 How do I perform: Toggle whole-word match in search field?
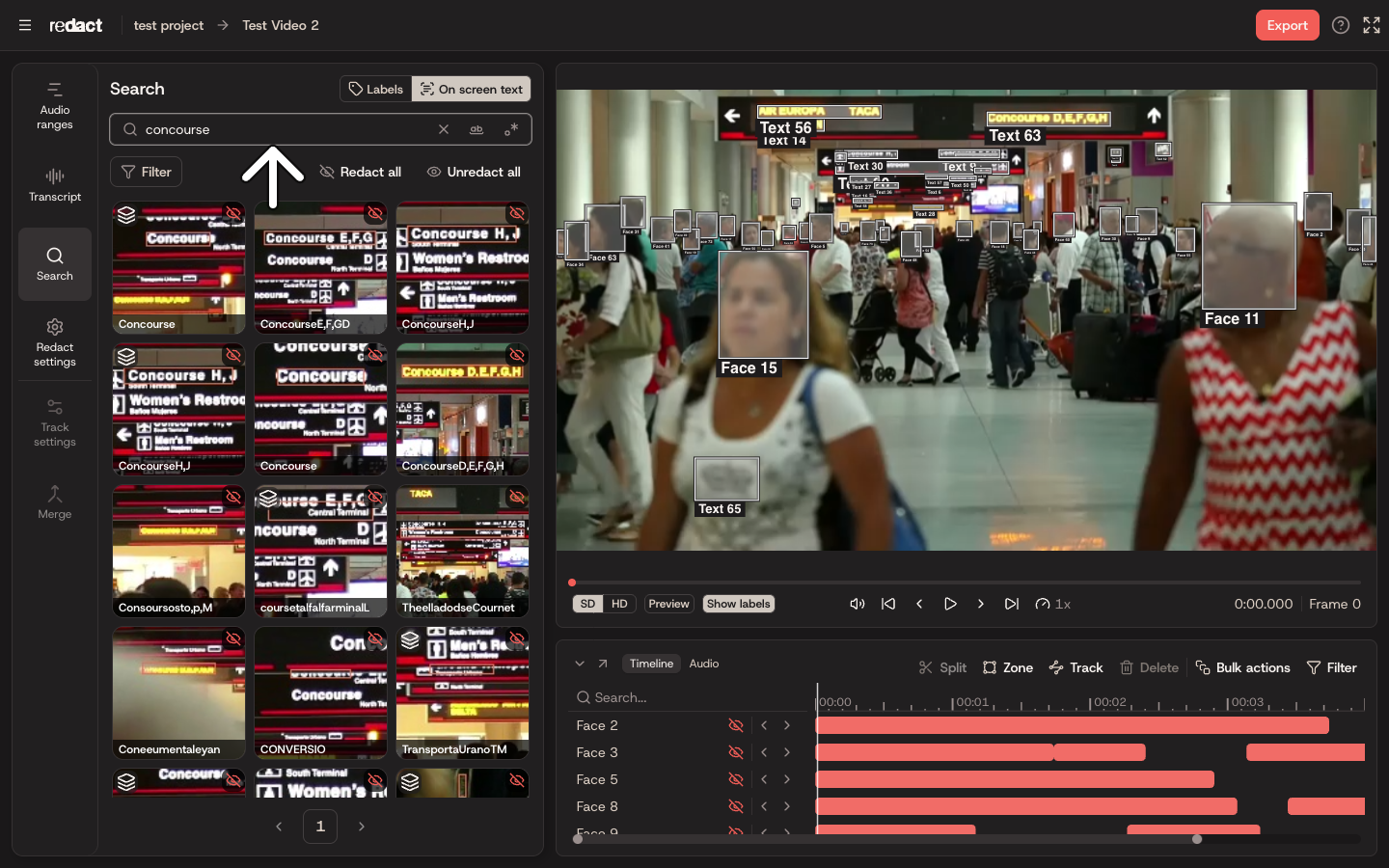[x=477, y=129]
